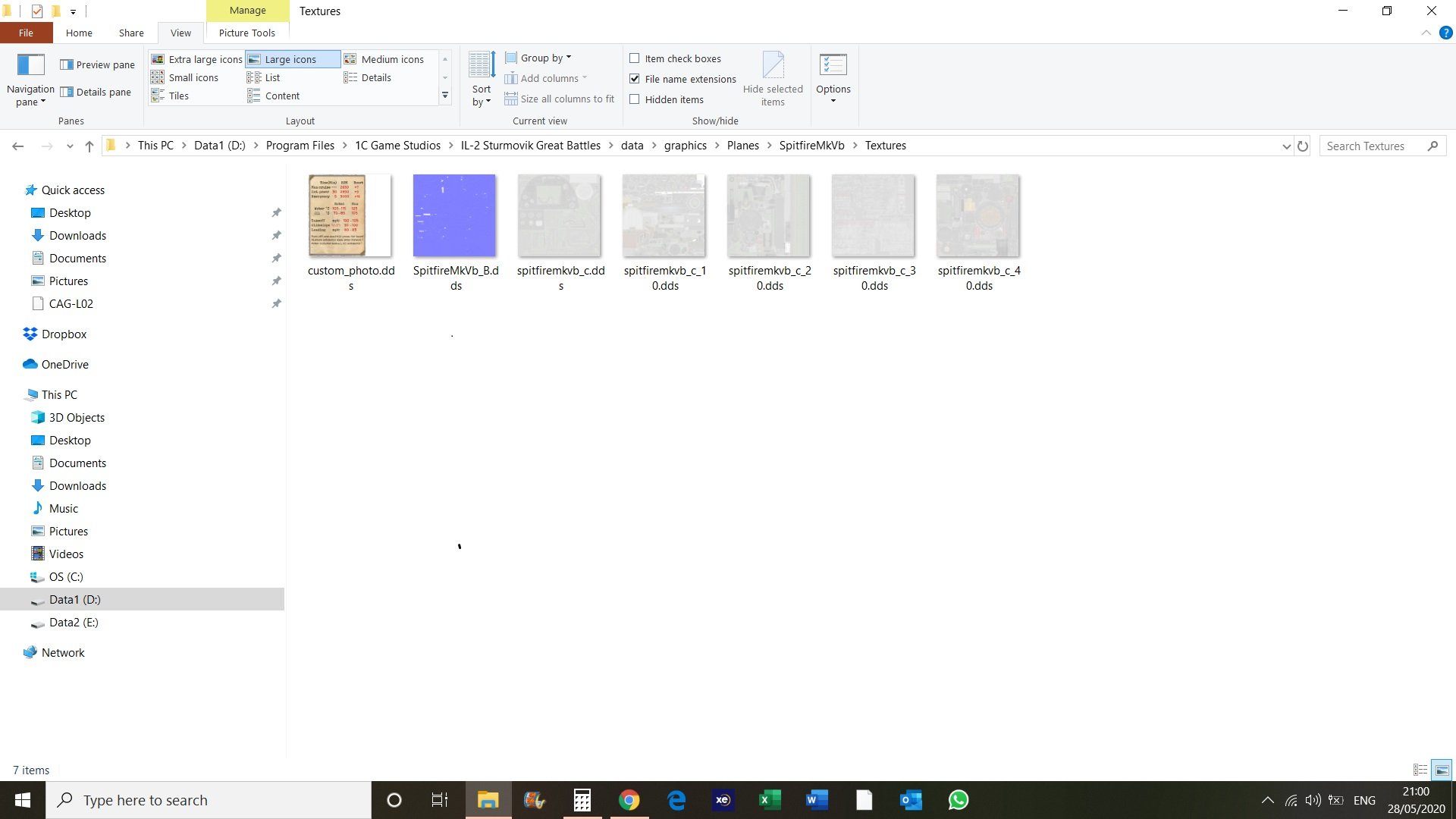Switch to the Home ribbon tab
This screenshot has width=1456, height=819.
79,33
